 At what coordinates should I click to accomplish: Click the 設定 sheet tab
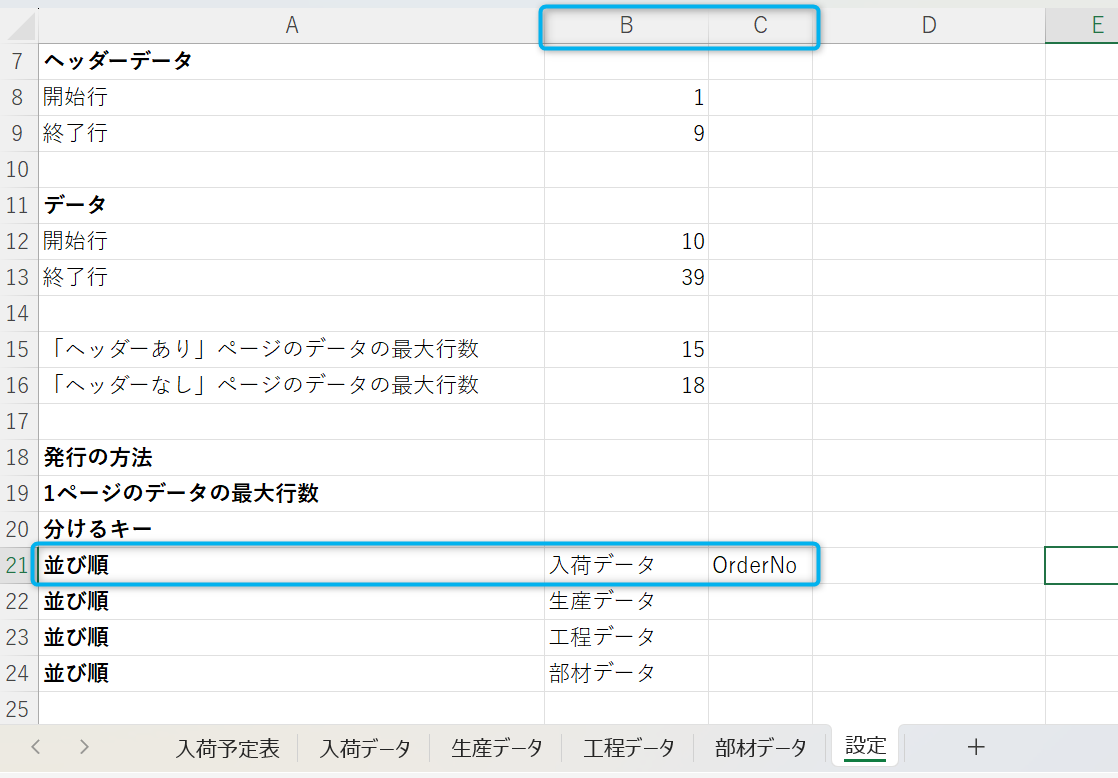coord(865,746)
